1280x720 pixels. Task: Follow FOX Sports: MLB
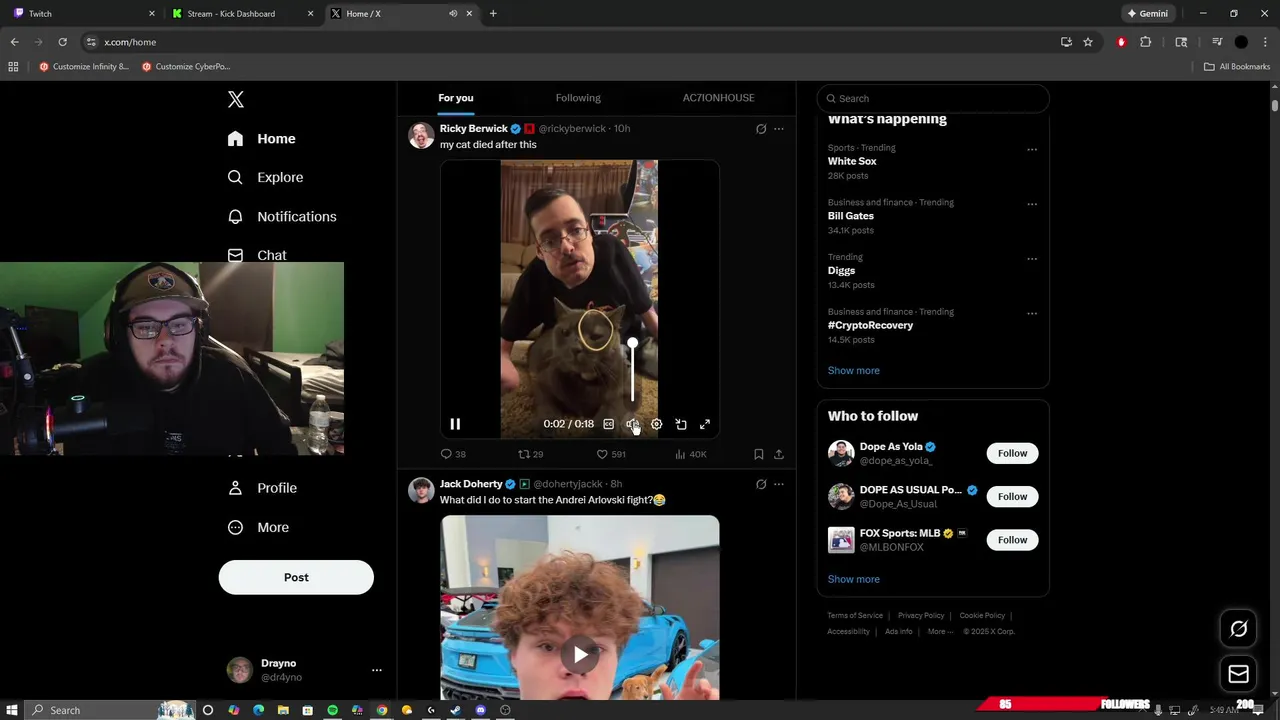(x=1012, y=540)
